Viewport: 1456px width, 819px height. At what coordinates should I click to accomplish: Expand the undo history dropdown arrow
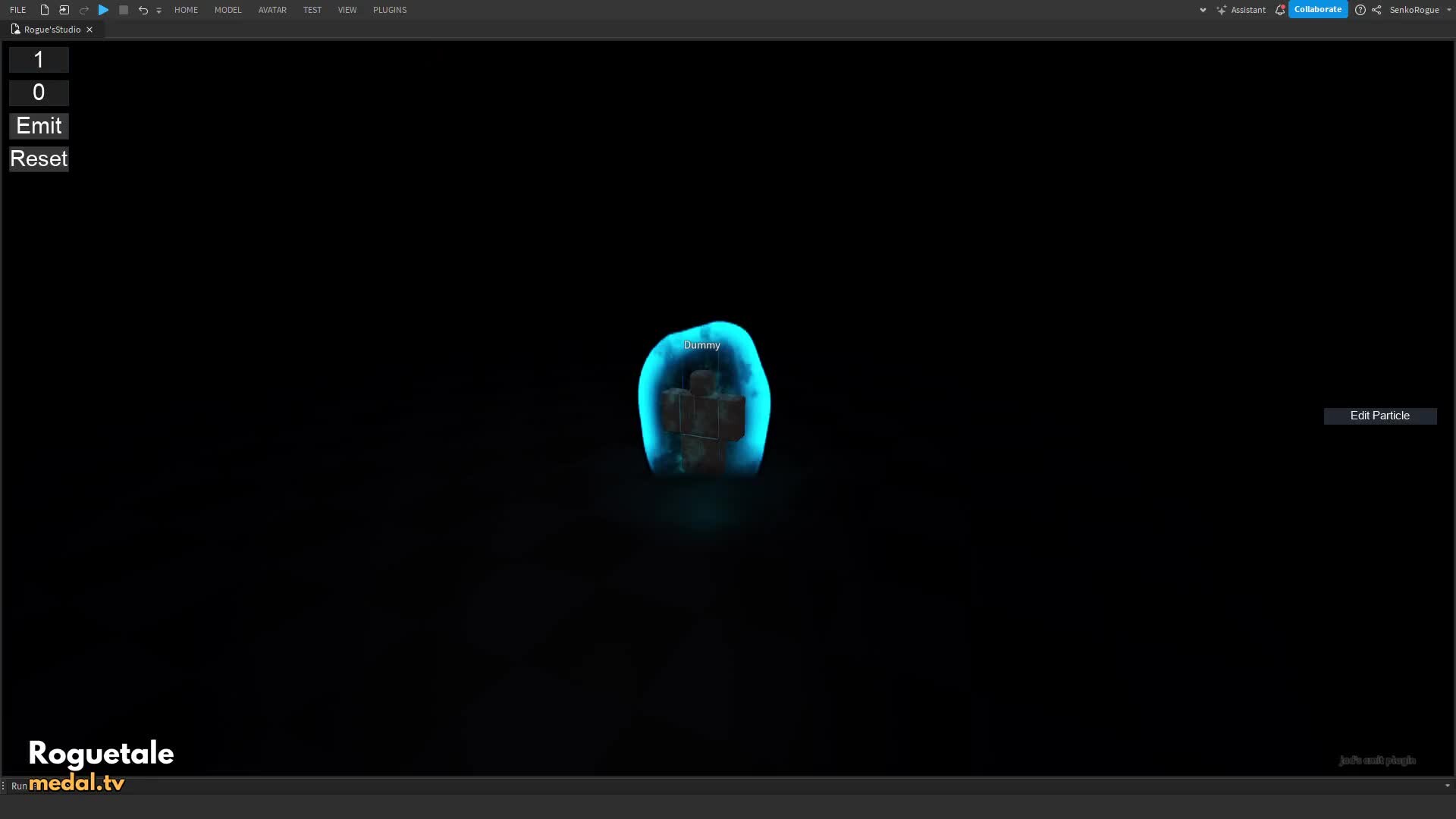click(158, 11)
